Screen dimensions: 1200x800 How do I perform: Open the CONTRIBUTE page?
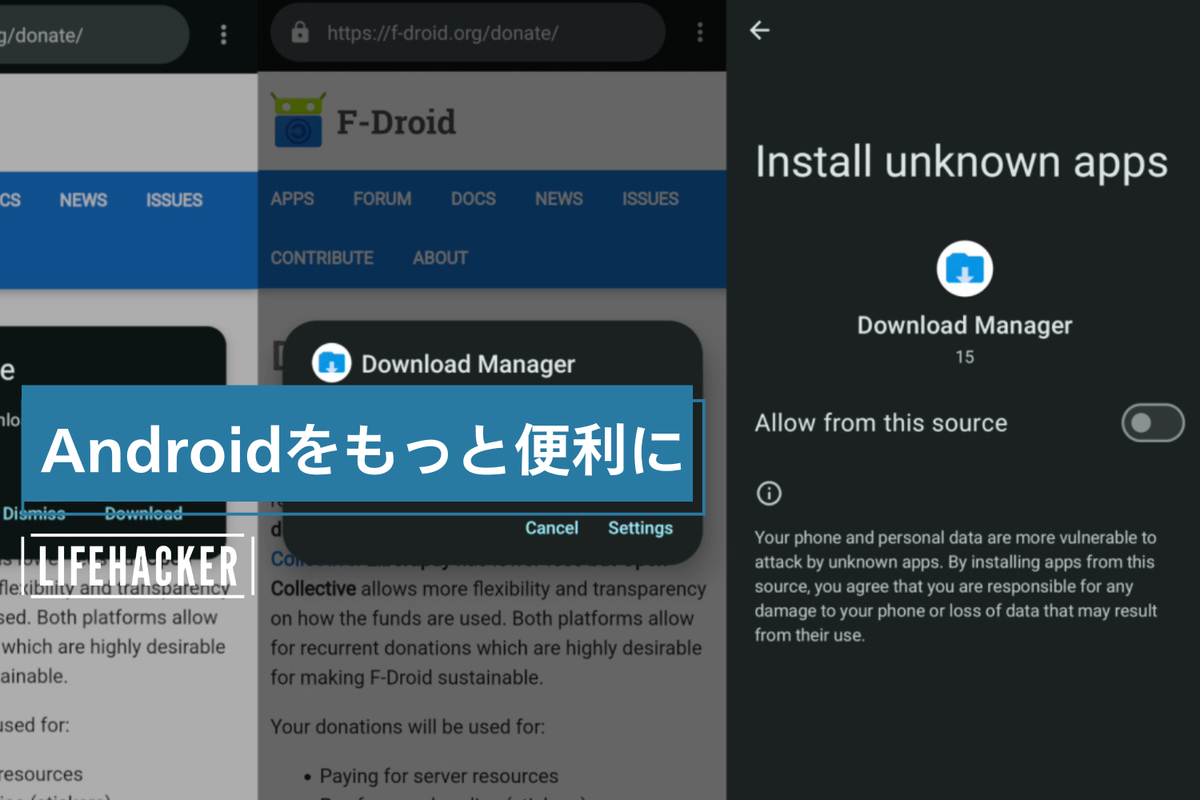click(x=322, y=258)
